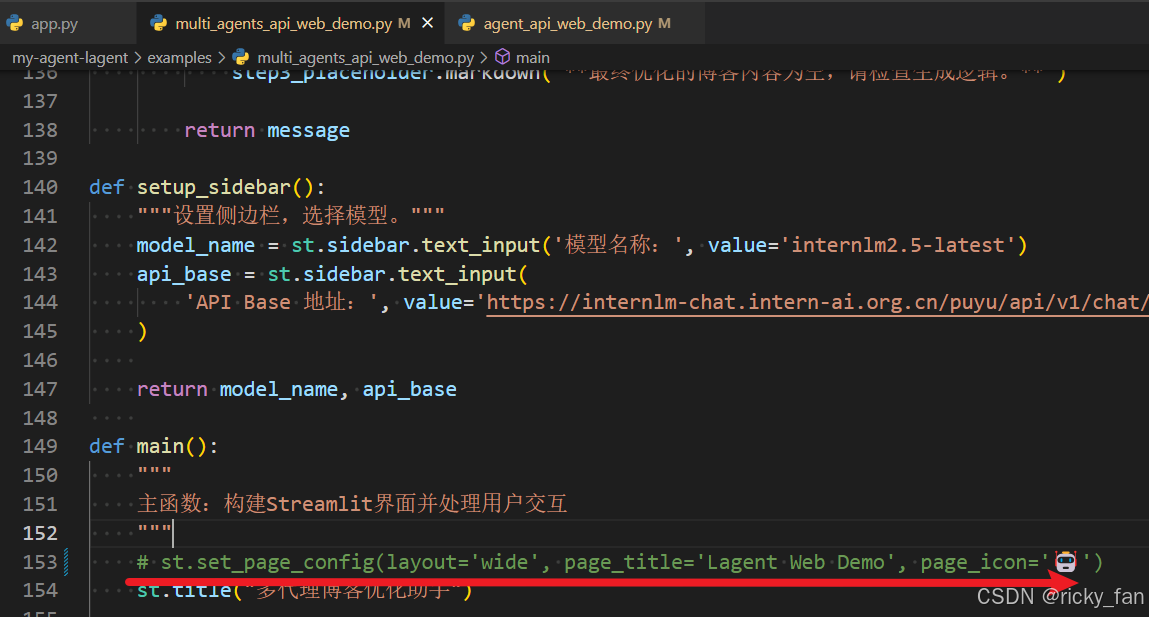This screenshot has width=1149, height=617.
Task: Close the multi_agents_api_web_demo.py tab
Action: tap(428, 23)
